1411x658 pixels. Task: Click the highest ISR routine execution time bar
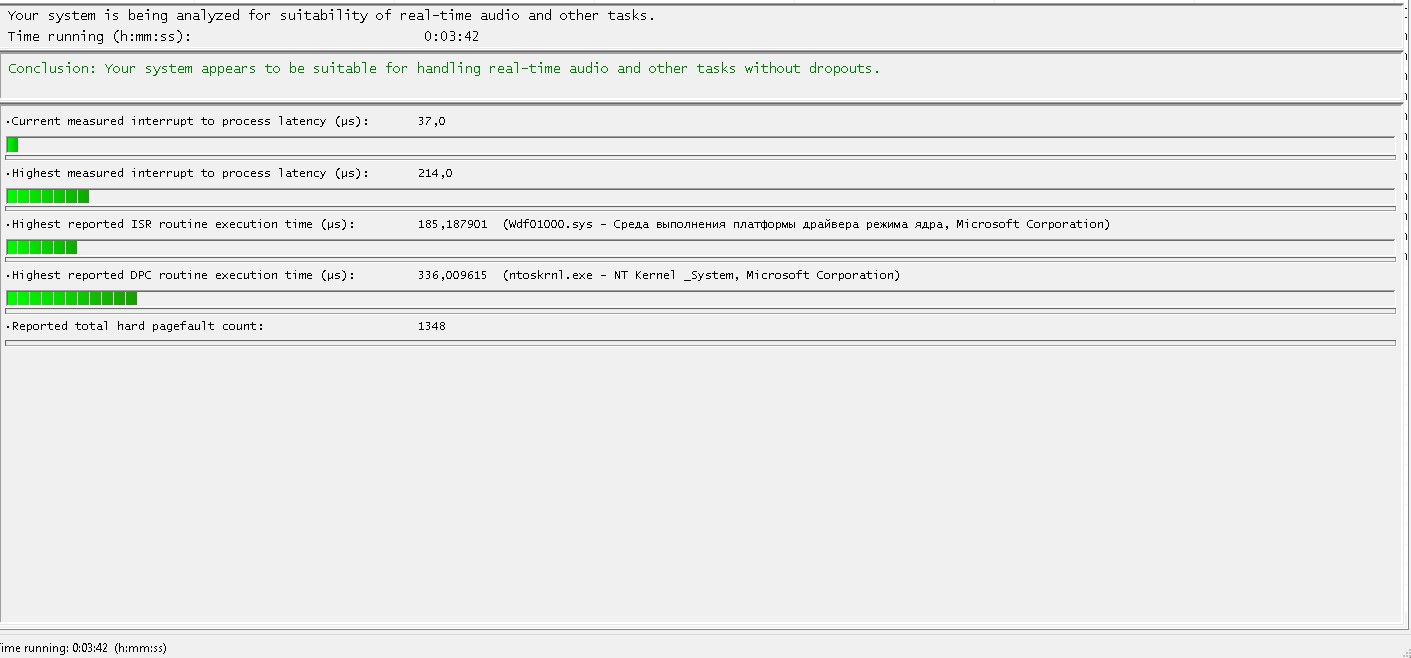700,247
